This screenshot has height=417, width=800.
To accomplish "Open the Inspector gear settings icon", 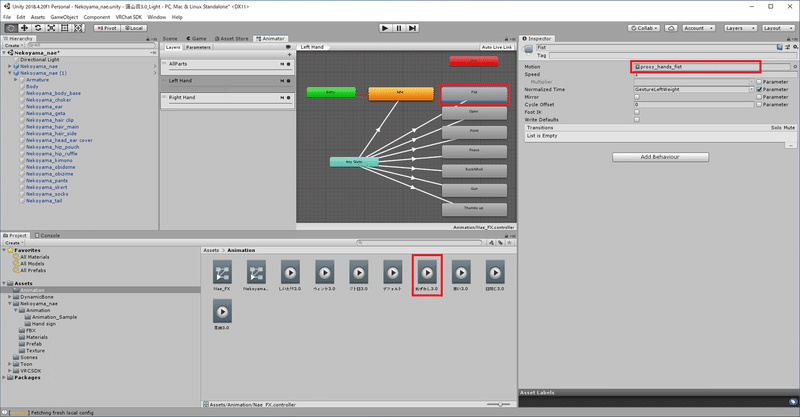I will coord(795,47).
